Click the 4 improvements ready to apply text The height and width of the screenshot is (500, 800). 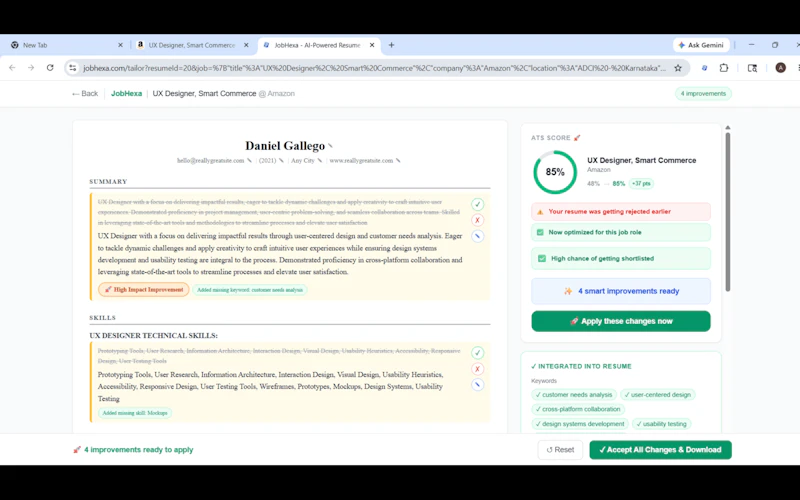pyautogui.click(x=139, y=449)
